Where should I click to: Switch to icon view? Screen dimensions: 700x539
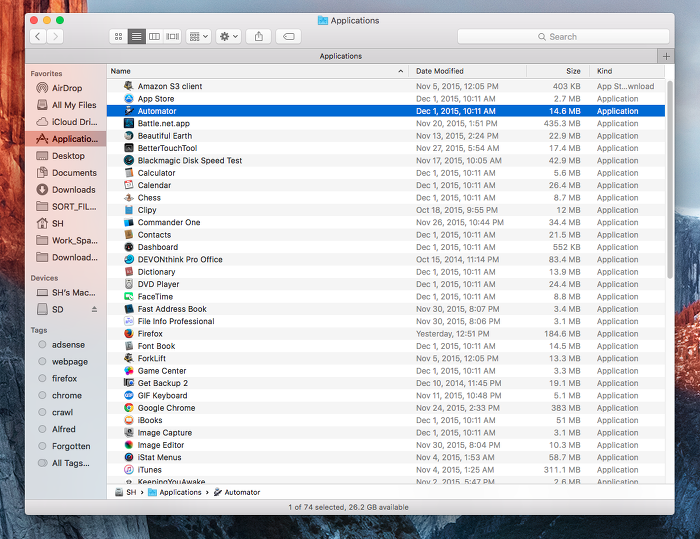(x=118, y=37)
